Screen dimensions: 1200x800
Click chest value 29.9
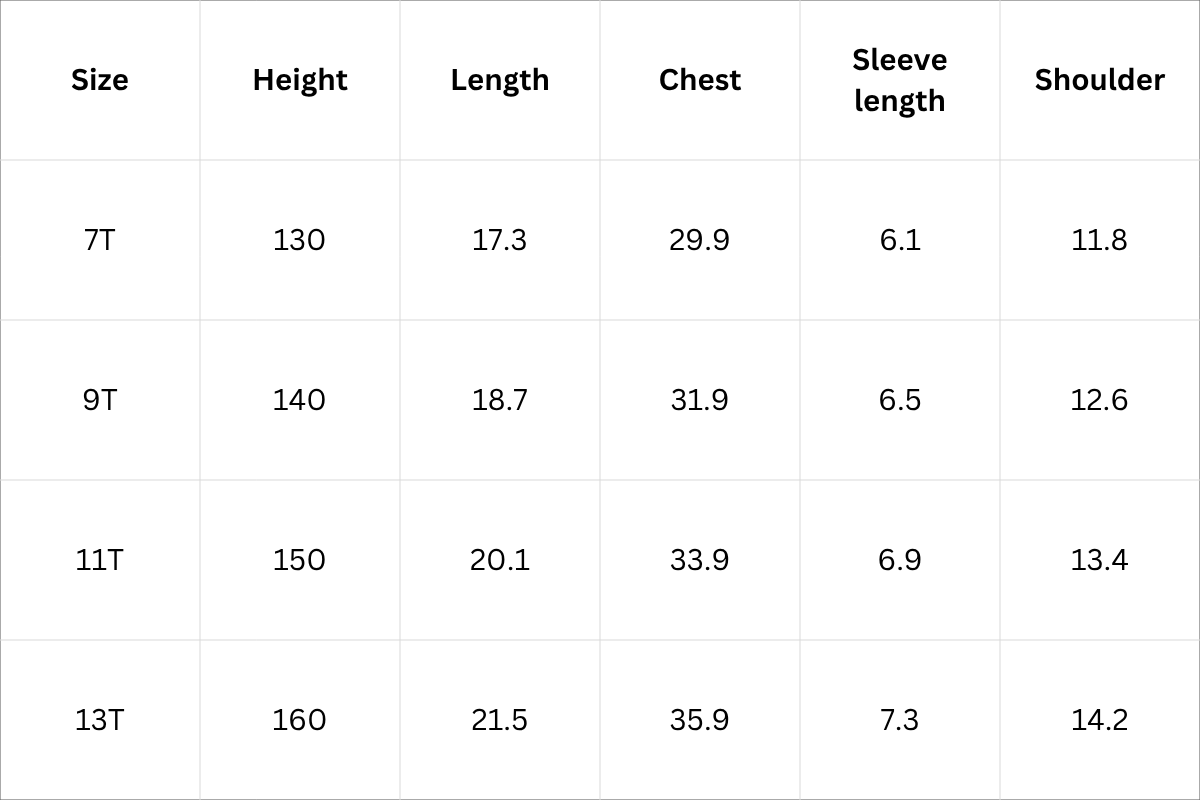(x=700, y=240)
